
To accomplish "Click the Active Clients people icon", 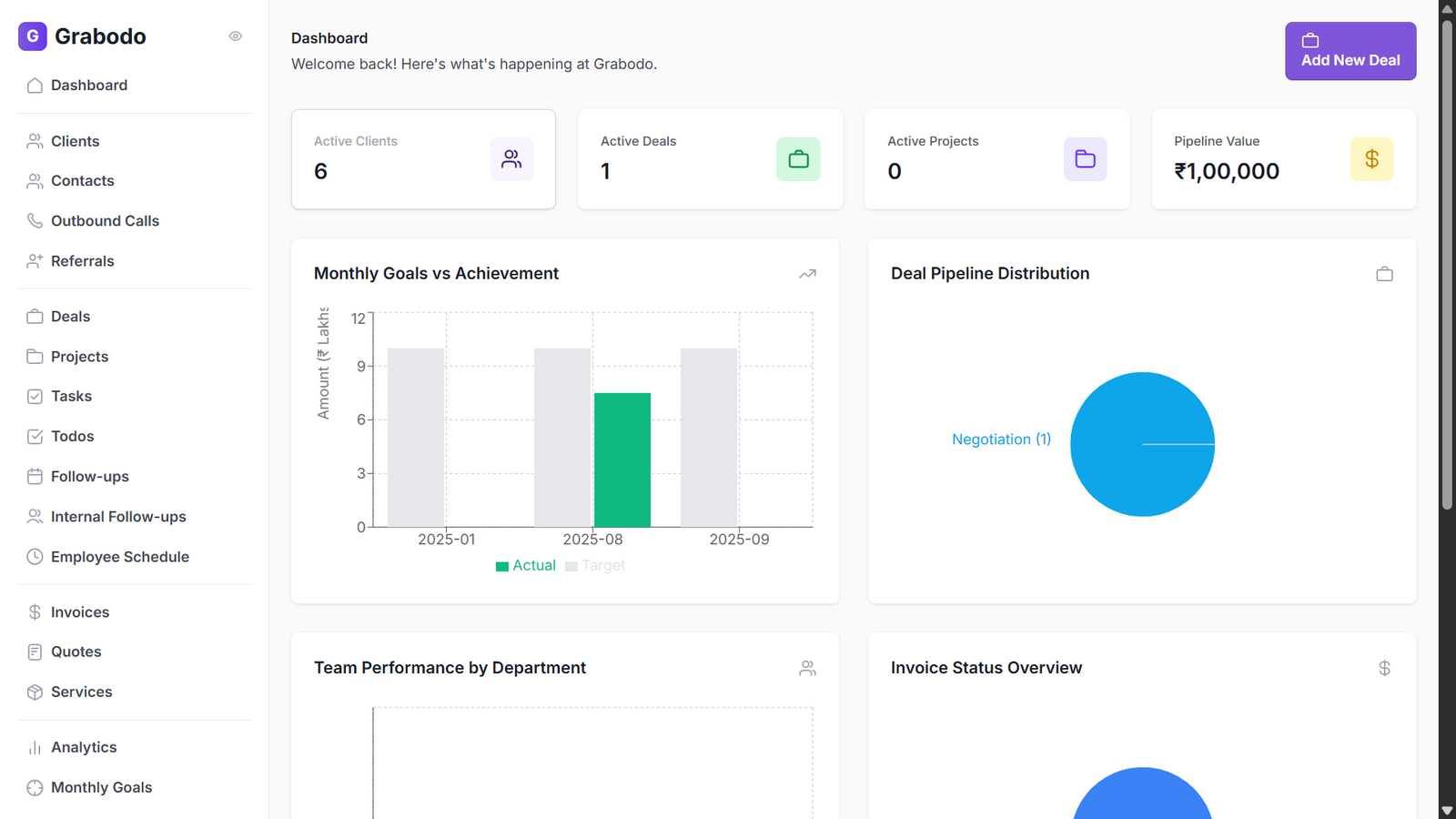I will 511,159.
